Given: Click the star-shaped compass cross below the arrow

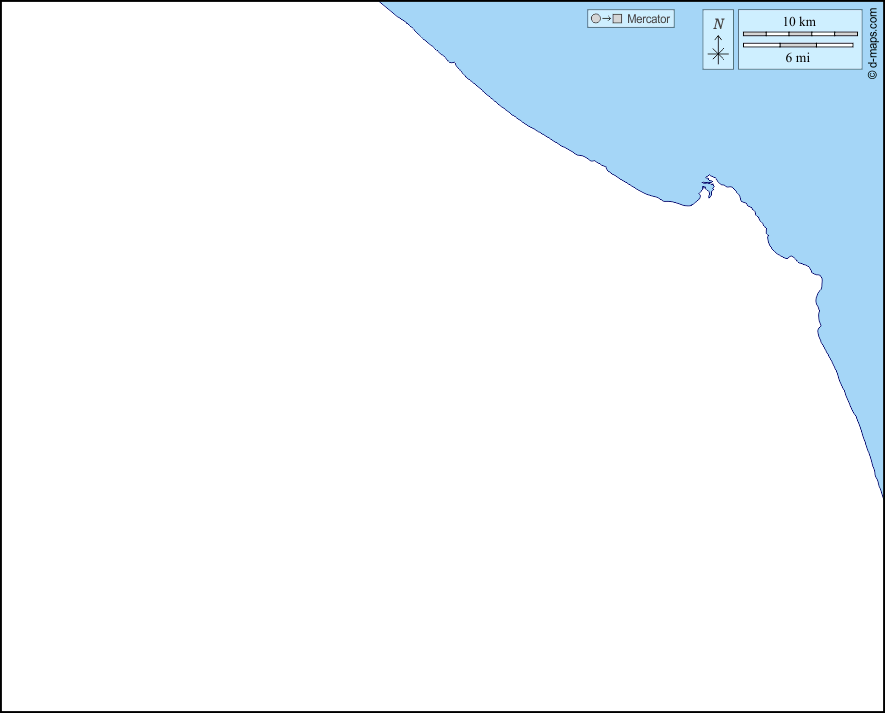Looking at the screenshot, I should pos(718,55).
